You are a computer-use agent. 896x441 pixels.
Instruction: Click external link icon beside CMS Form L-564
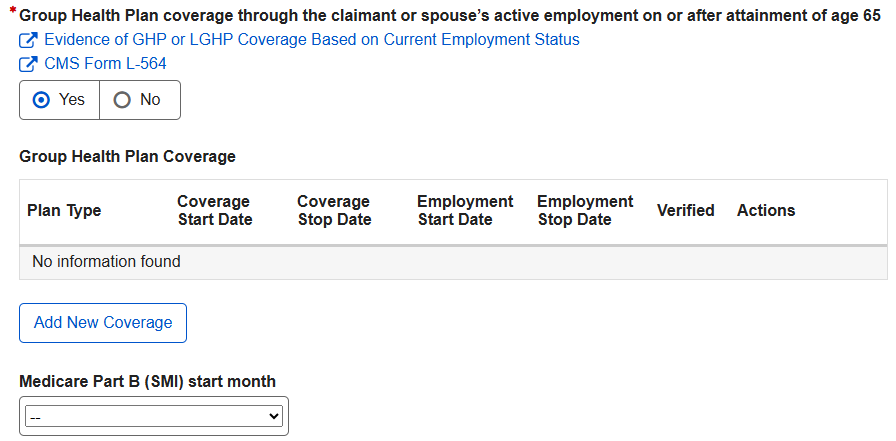[x=28, y=64]
